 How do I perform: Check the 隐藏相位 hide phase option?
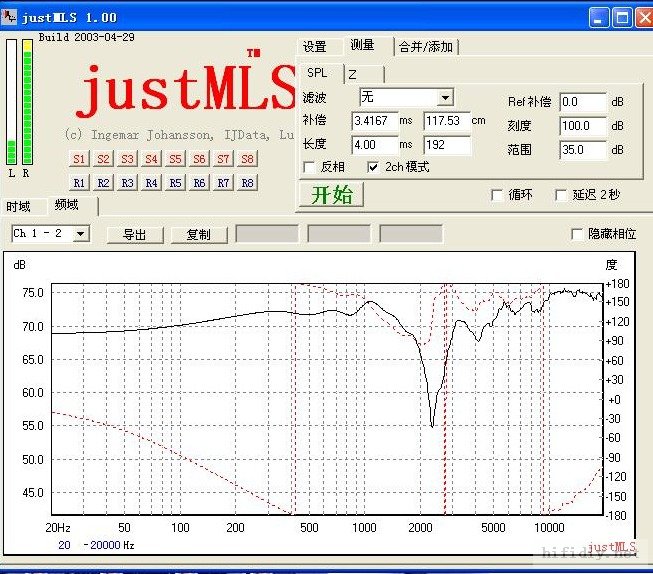click(x=577, y=234)
